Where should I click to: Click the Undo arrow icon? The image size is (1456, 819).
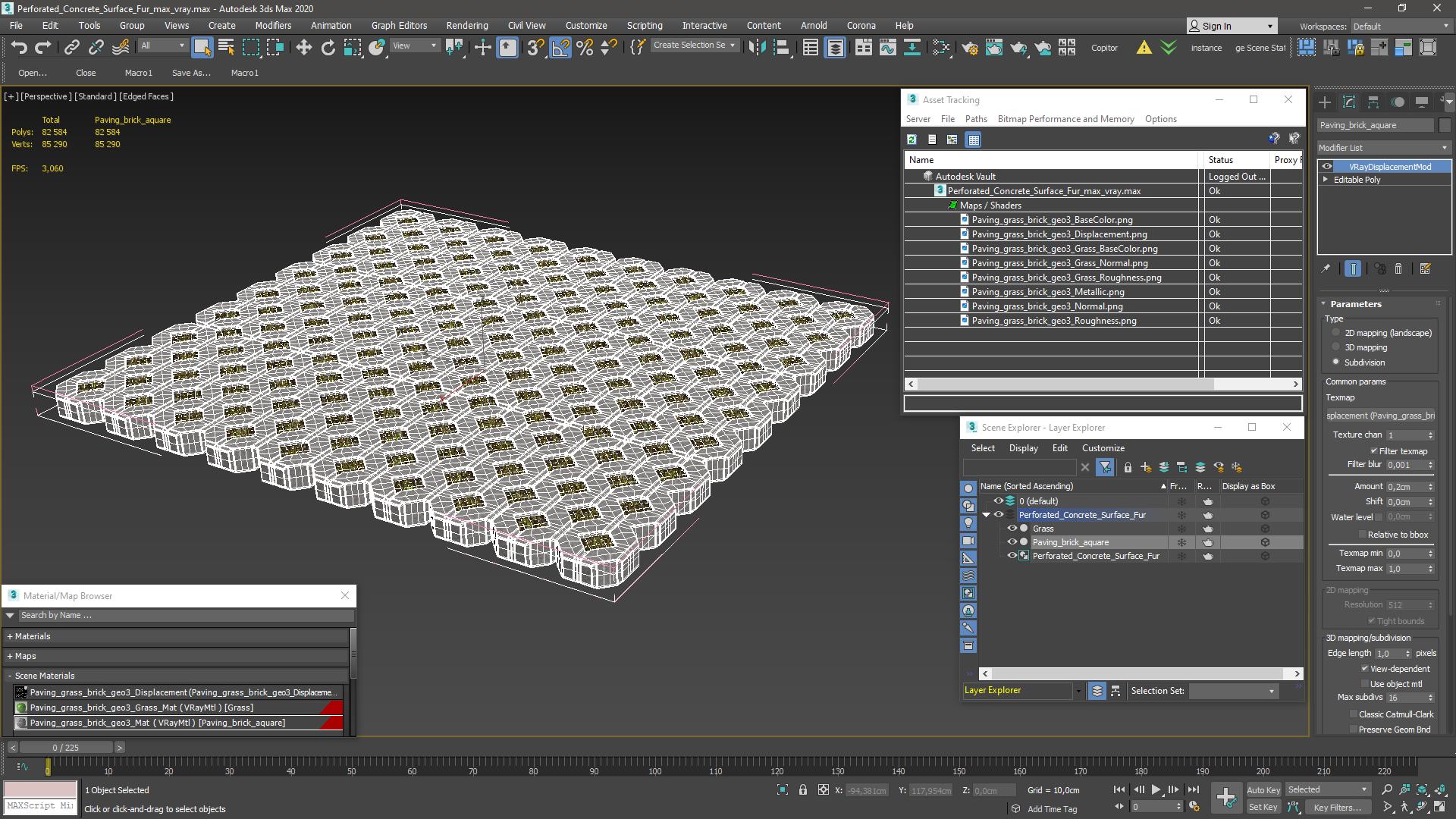click(19, 47)
